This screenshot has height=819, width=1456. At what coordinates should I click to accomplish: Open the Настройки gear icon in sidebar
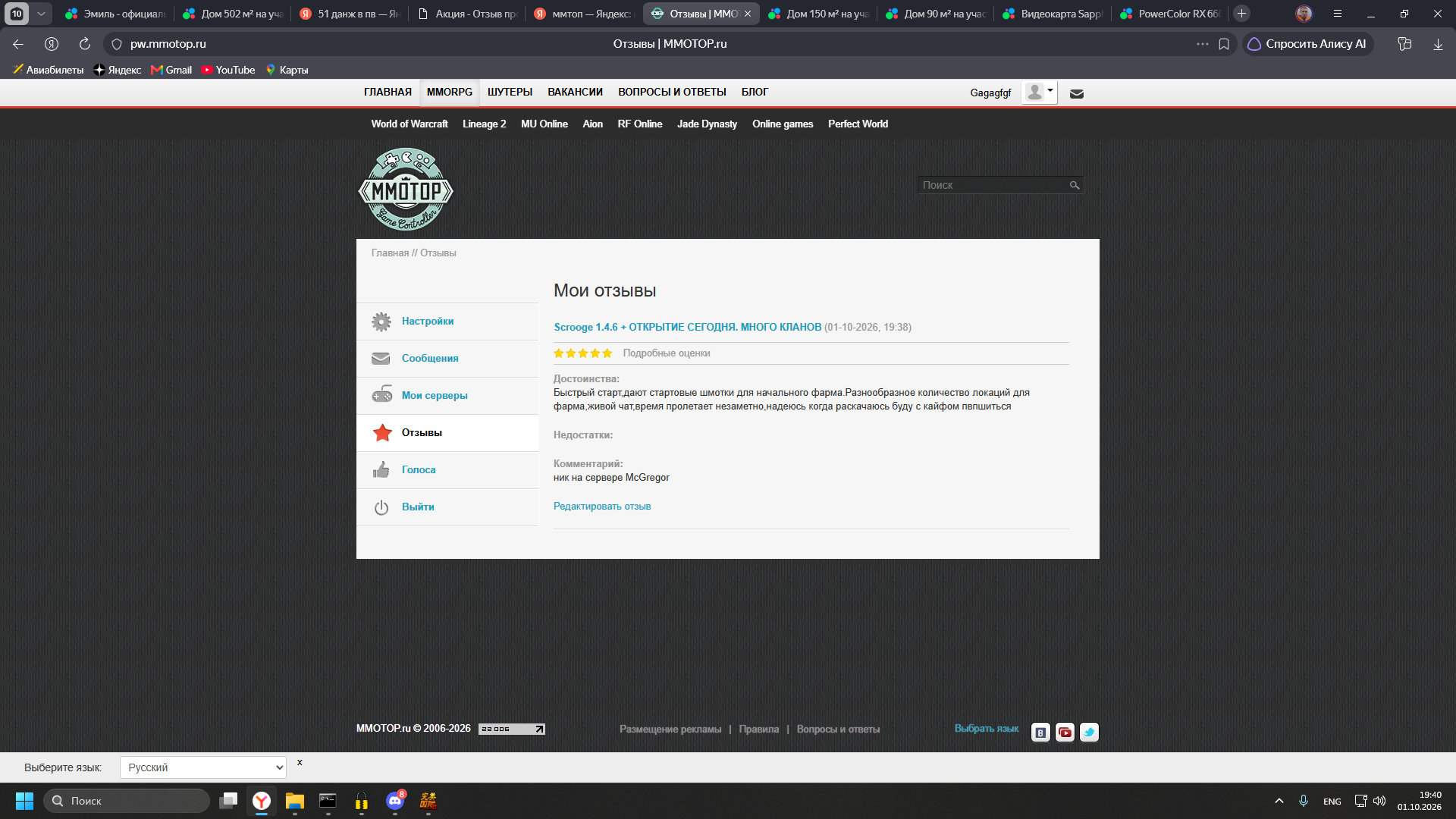pyautogui.click(x=381, y=322)
